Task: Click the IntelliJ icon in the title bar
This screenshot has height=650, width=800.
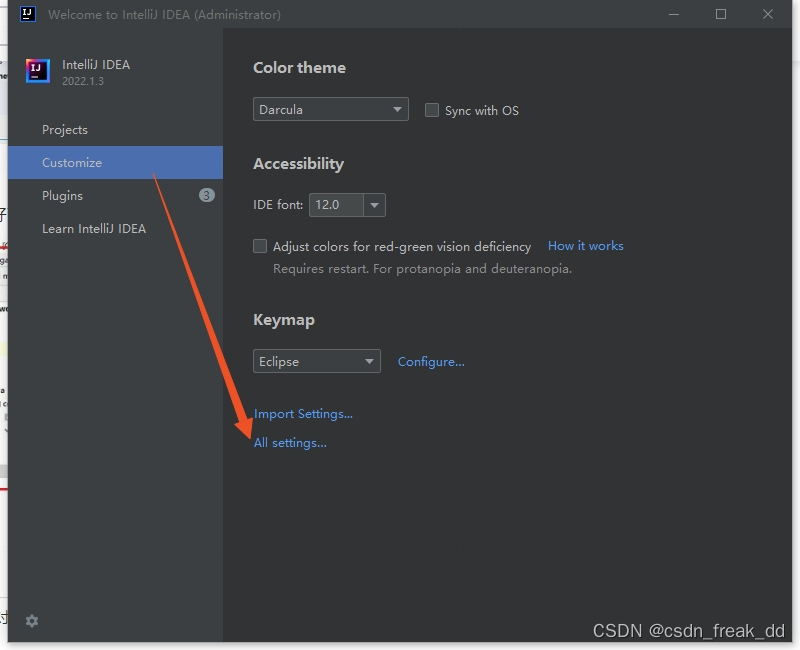Action: tap(28, 14)
